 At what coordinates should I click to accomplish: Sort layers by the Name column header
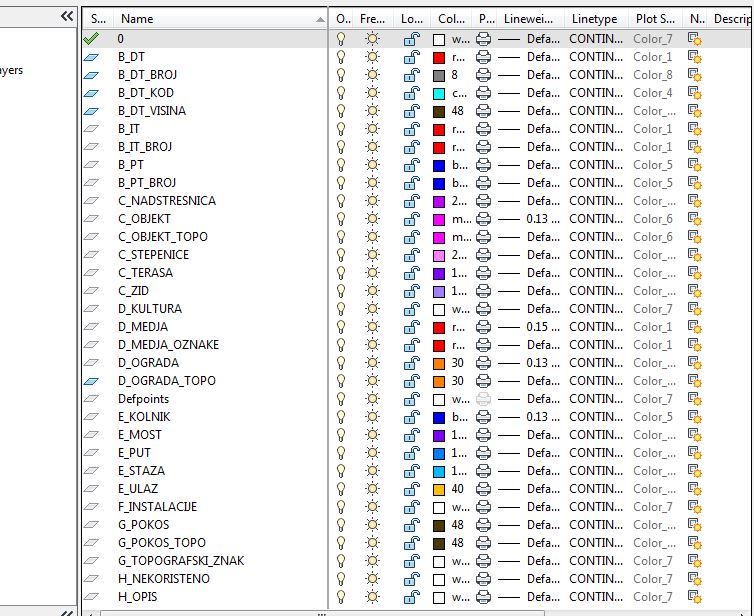[x=137, y=18]
